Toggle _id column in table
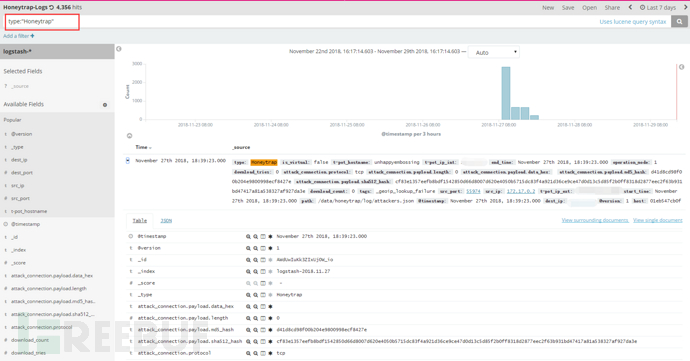 coord(263,260)
